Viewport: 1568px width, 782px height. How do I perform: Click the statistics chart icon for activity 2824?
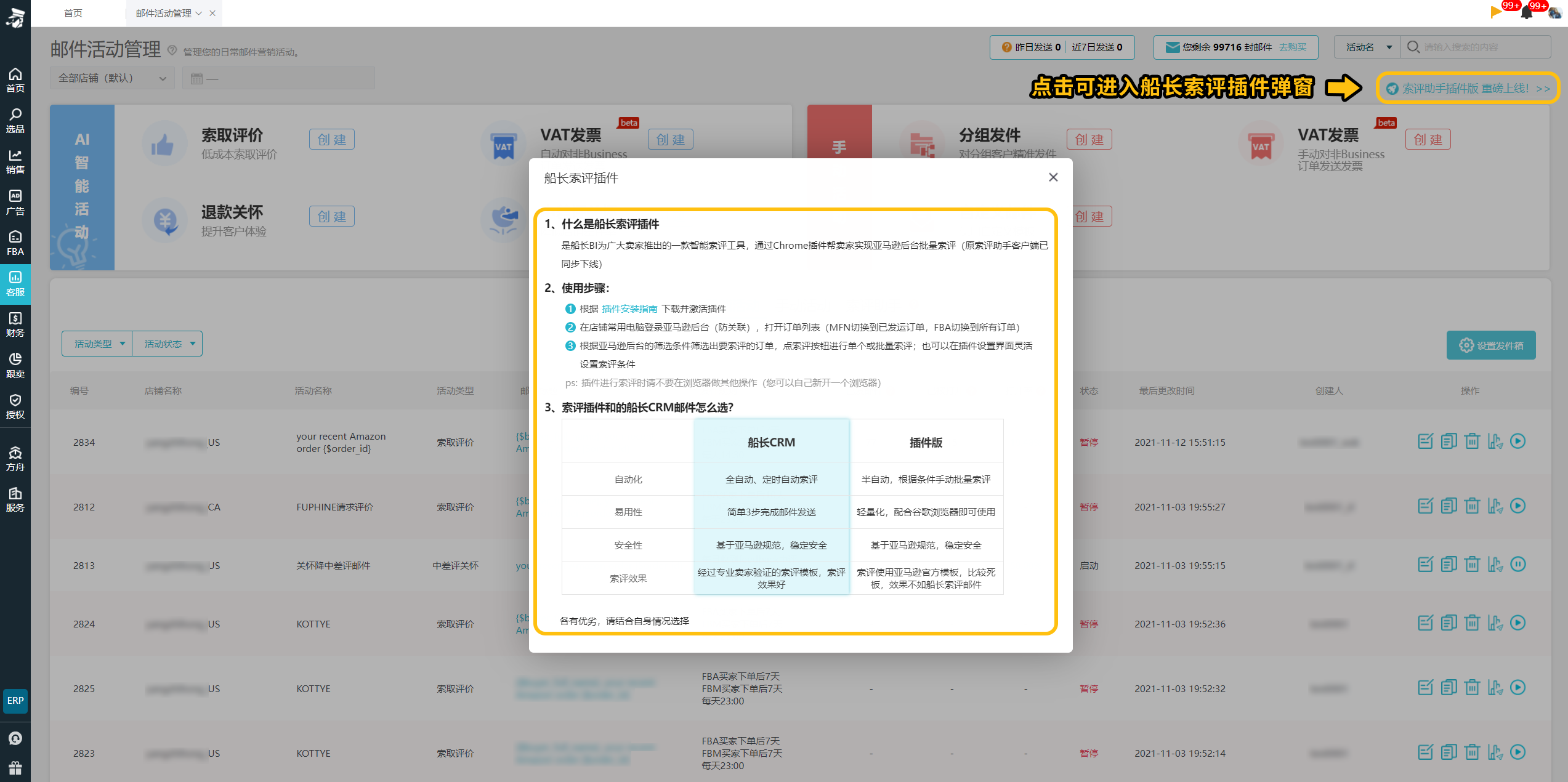[1495, 623]
